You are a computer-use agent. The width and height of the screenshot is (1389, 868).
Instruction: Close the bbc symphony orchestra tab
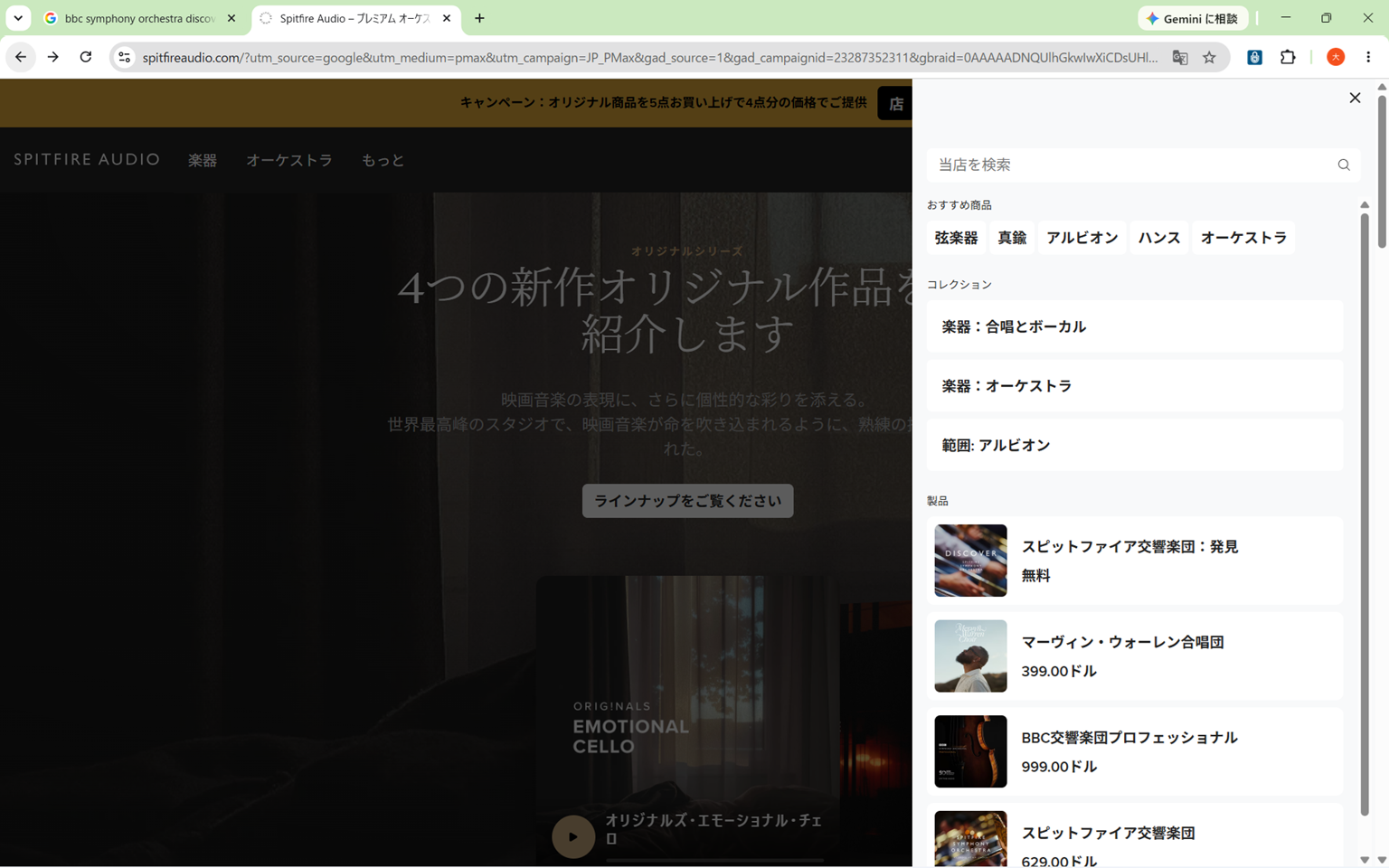[x=231, y=18]
